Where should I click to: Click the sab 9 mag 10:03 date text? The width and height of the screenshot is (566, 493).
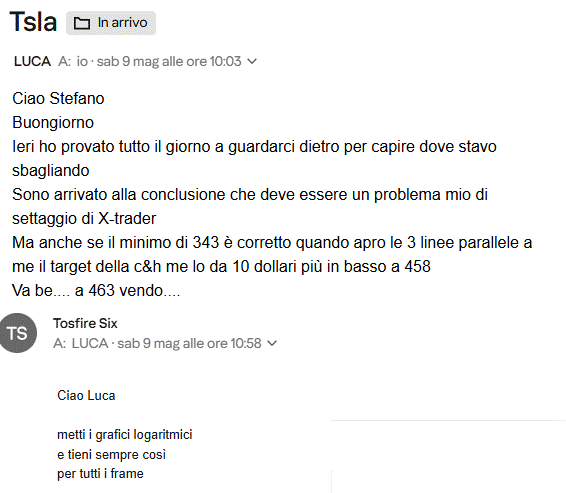(169, 61)
